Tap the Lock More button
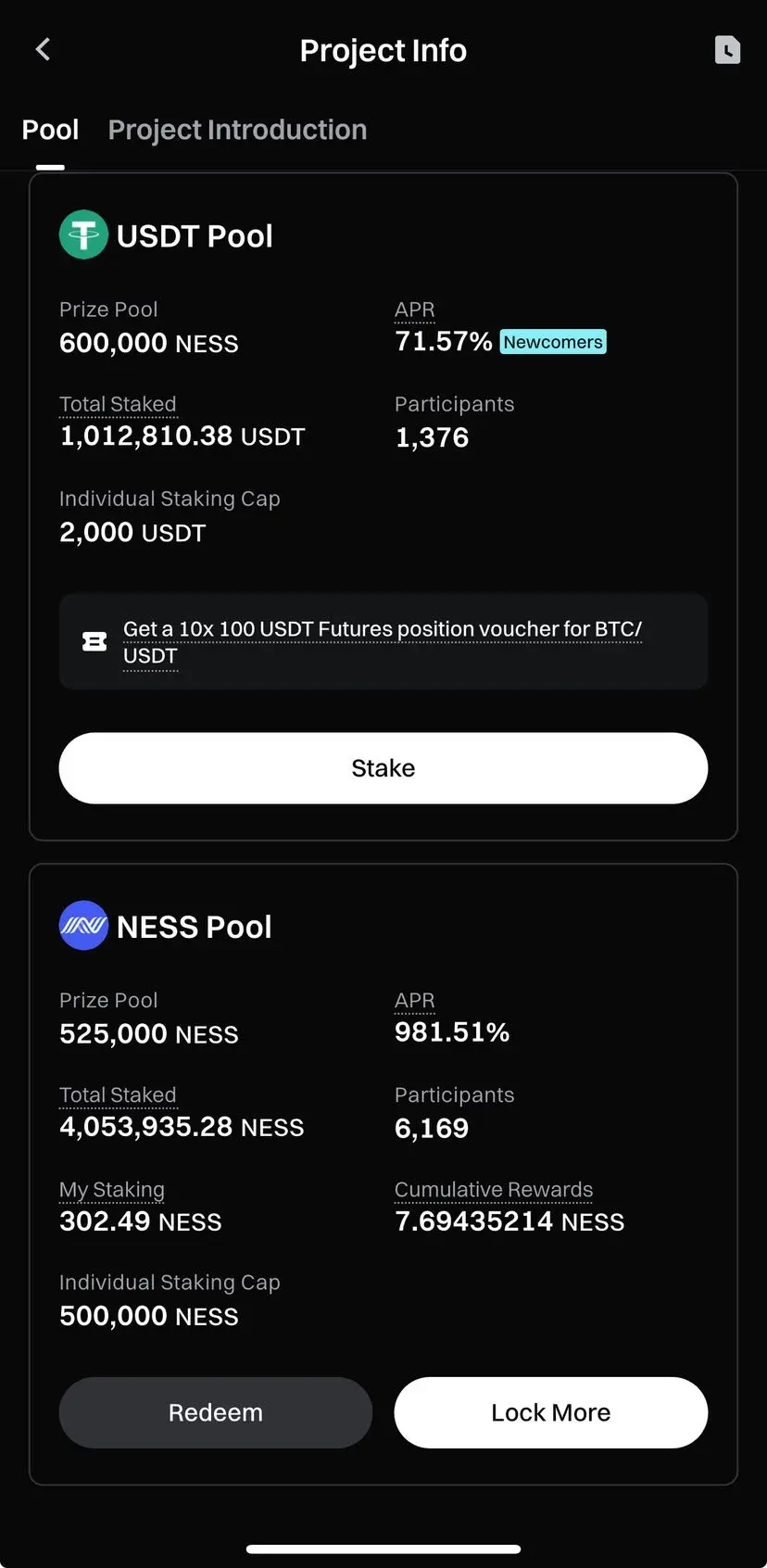The width and height of the screenshot is (767, 1568). pos(550,1412)
